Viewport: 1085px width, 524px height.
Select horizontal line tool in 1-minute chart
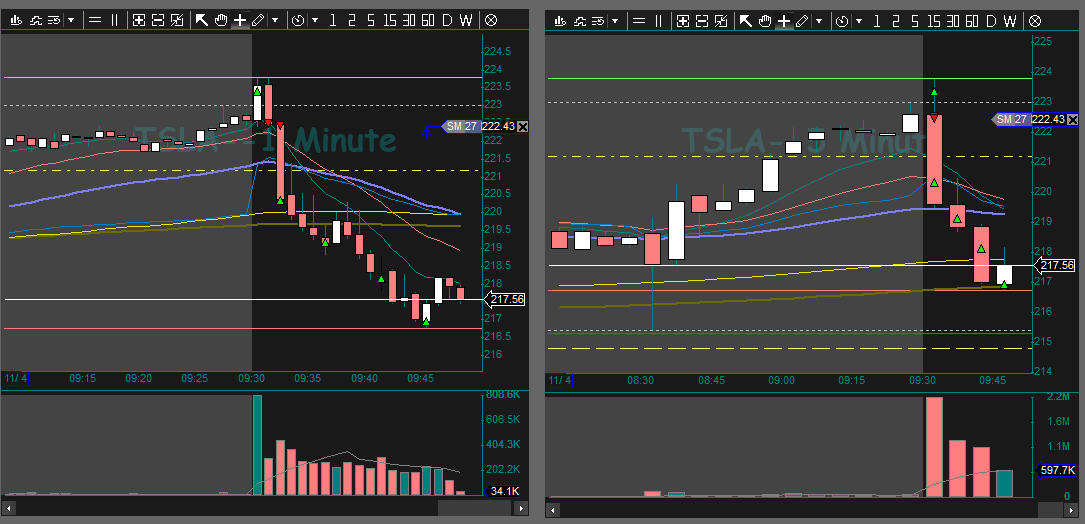(95, 20)
